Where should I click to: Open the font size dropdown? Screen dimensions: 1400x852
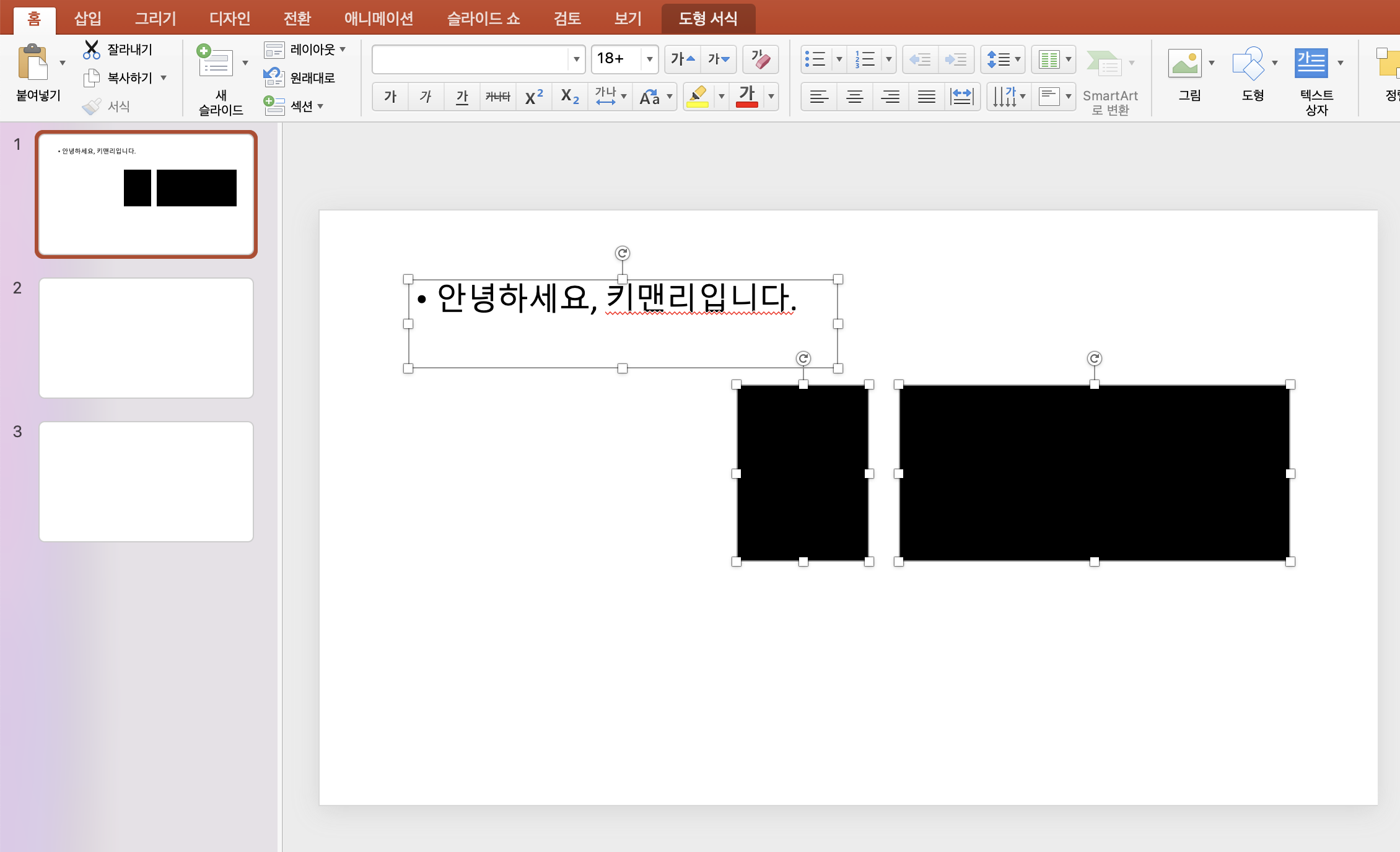649,59
